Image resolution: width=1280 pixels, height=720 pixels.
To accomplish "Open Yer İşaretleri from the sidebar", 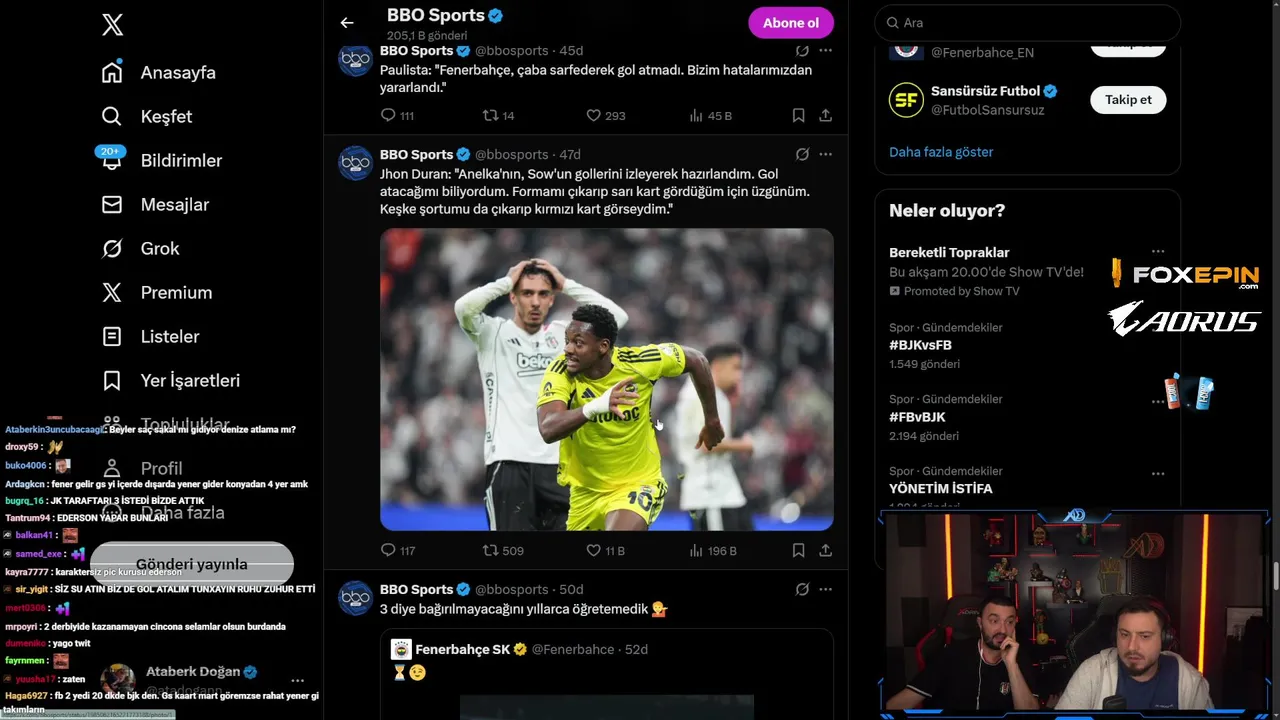I will [x=171, y=380].
